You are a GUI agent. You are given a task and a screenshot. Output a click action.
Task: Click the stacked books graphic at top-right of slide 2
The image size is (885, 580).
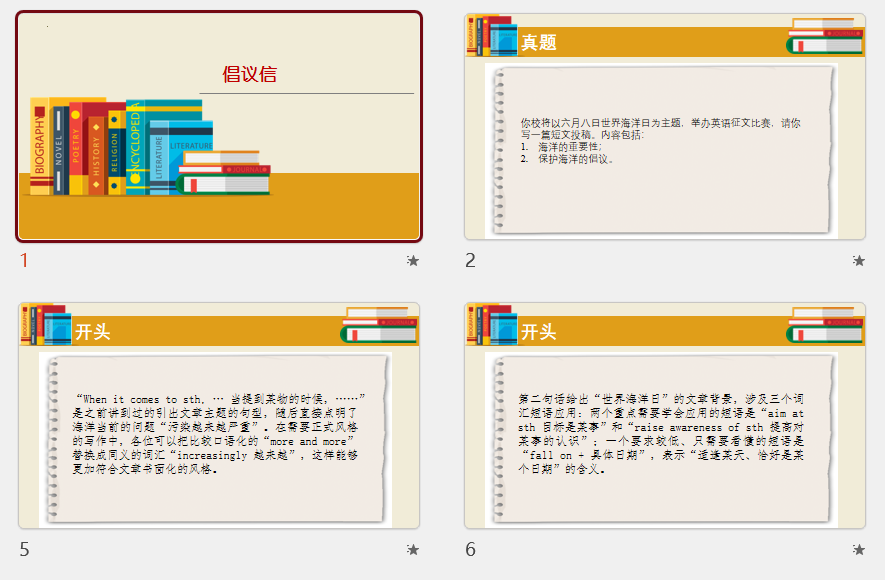click(x=825, y=36)
